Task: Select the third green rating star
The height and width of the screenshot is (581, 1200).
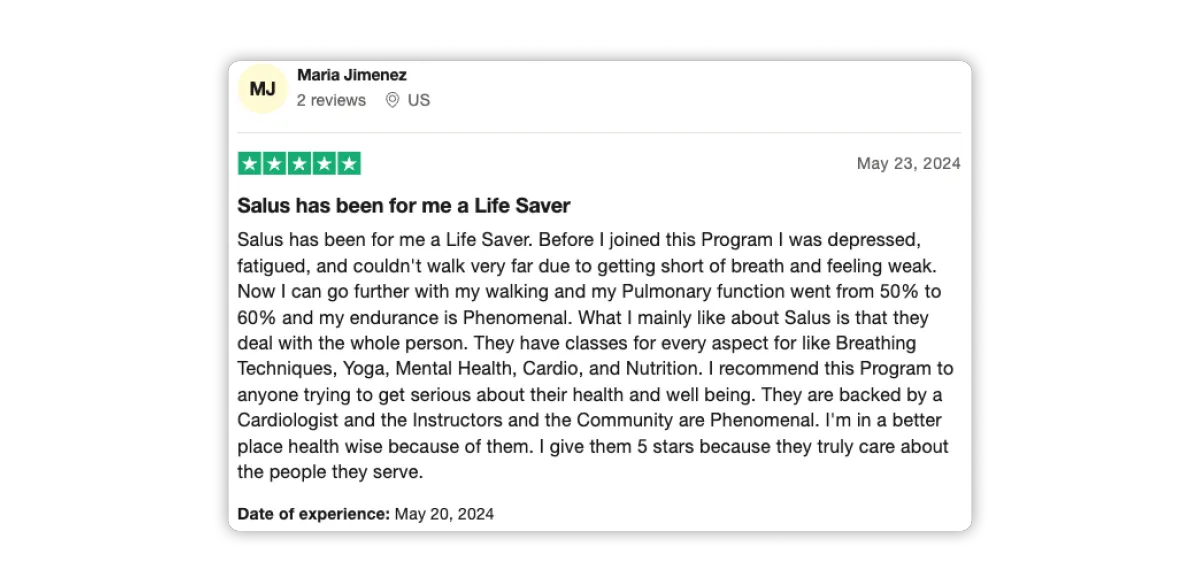Action: pos(299,164)
